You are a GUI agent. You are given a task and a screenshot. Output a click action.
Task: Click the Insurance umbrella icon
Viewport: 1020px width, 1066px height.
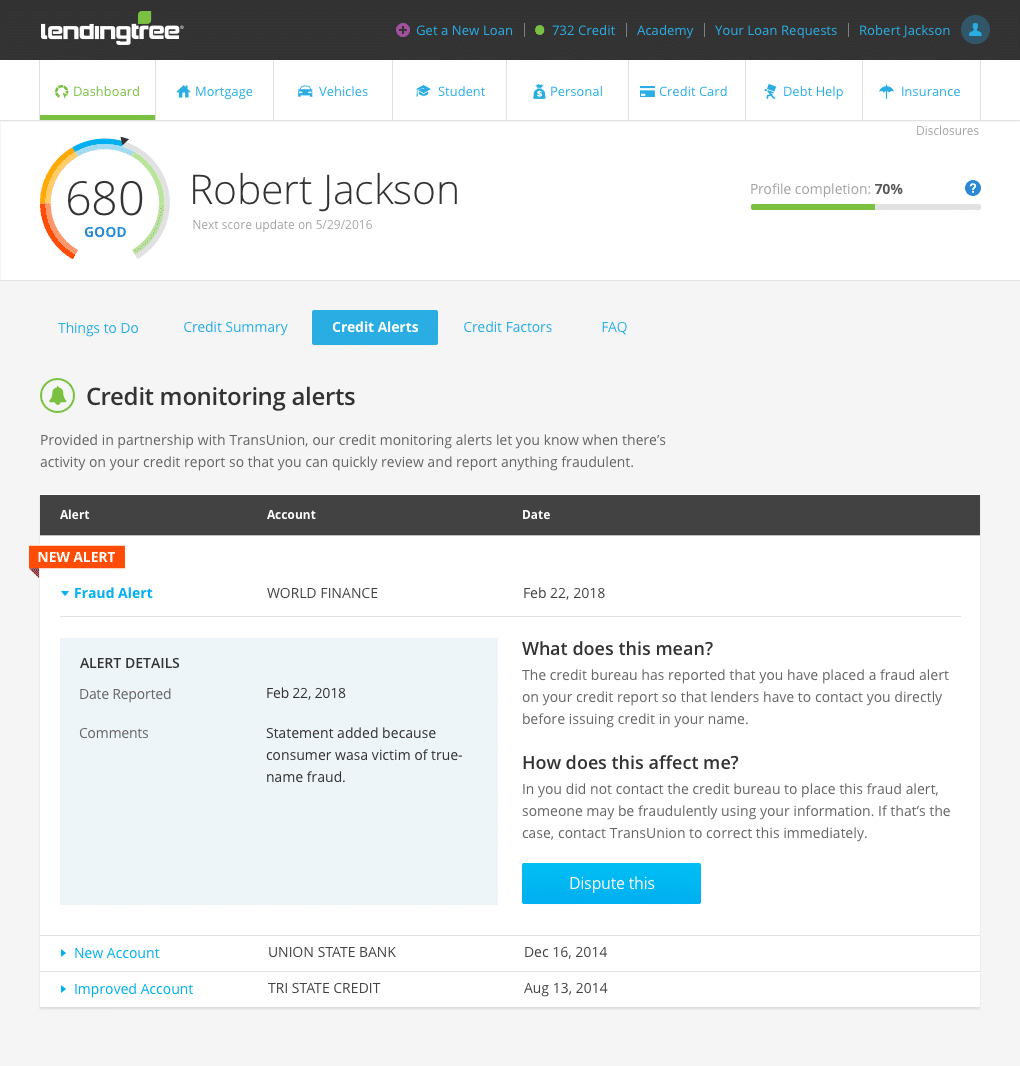point(886,91)
